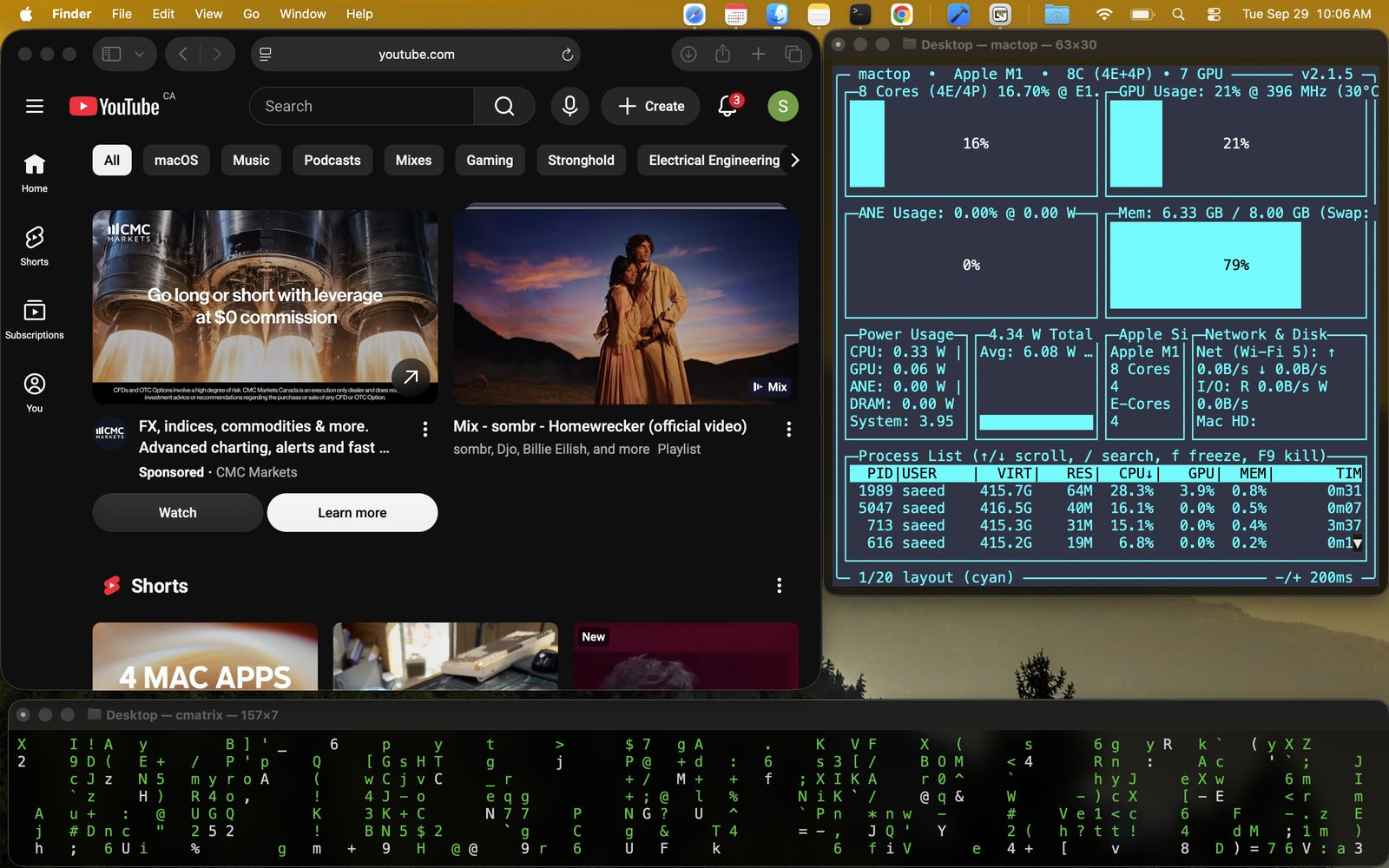Screen dimensions: 1389x868
Task: Click the YouTube logo
Action: (x=115, y=106)
